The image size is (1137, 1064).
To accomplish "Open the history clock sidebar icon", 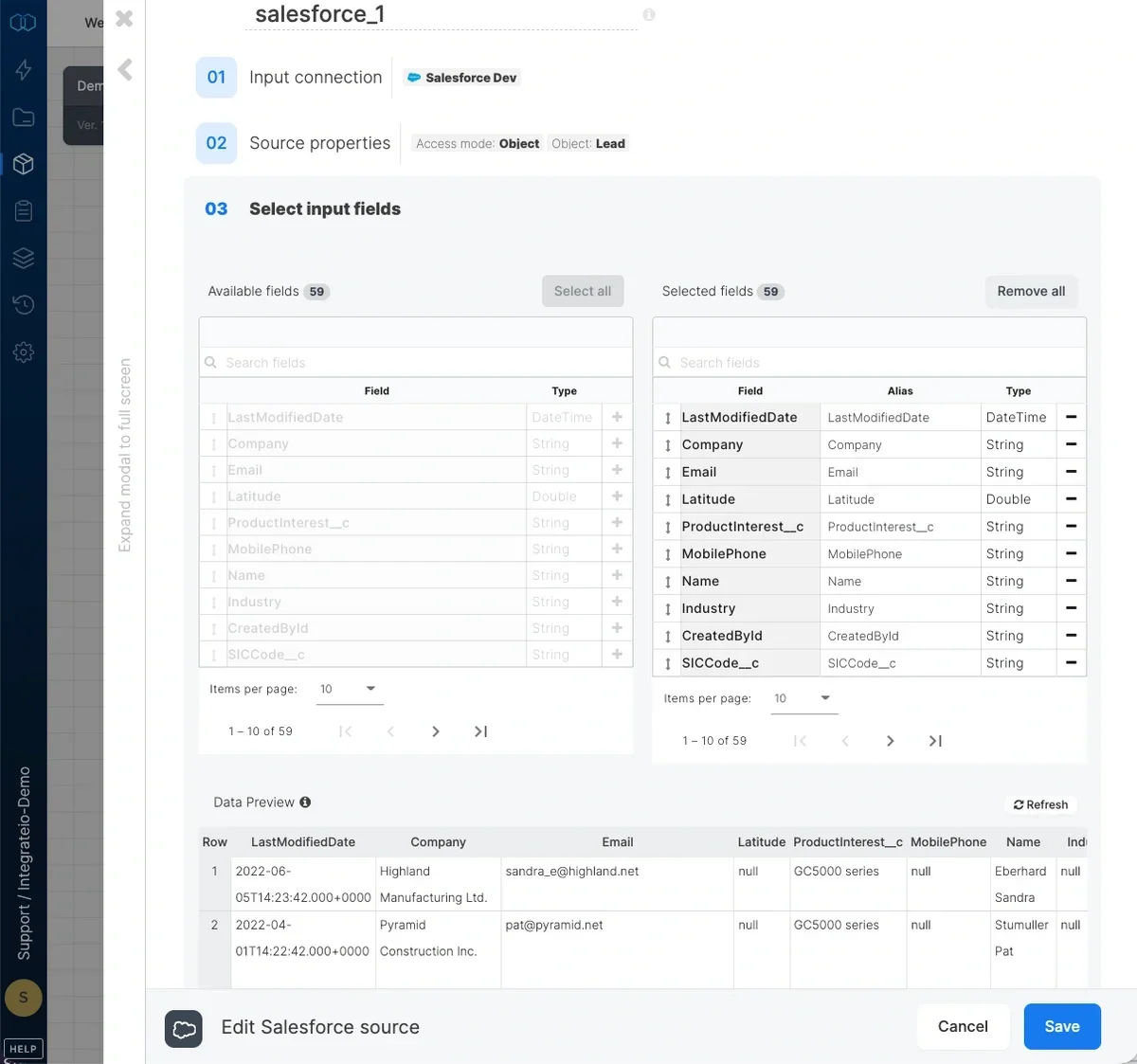I will click(24, 305).
